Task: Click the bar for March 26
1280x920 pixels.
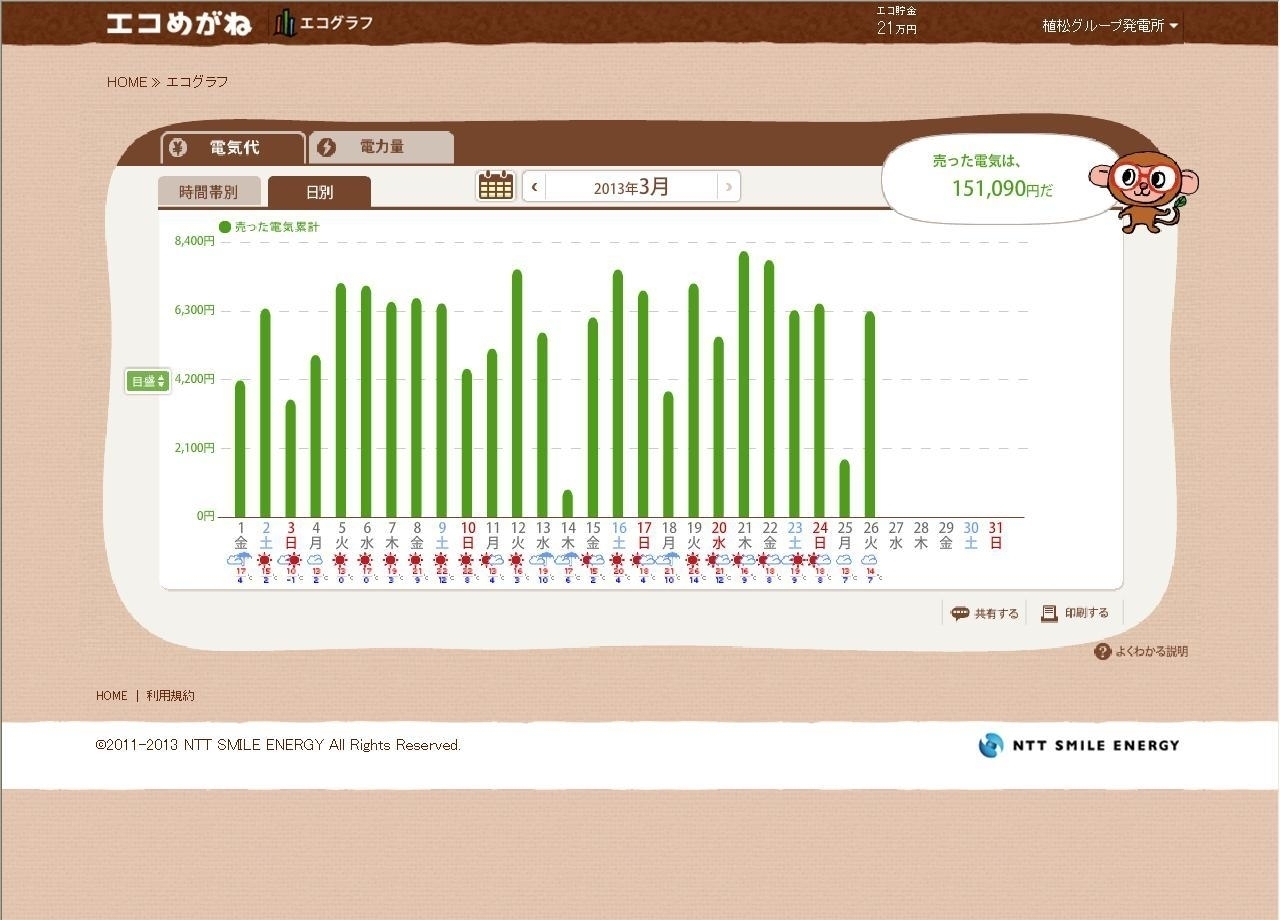Action: tap(870, 414)
